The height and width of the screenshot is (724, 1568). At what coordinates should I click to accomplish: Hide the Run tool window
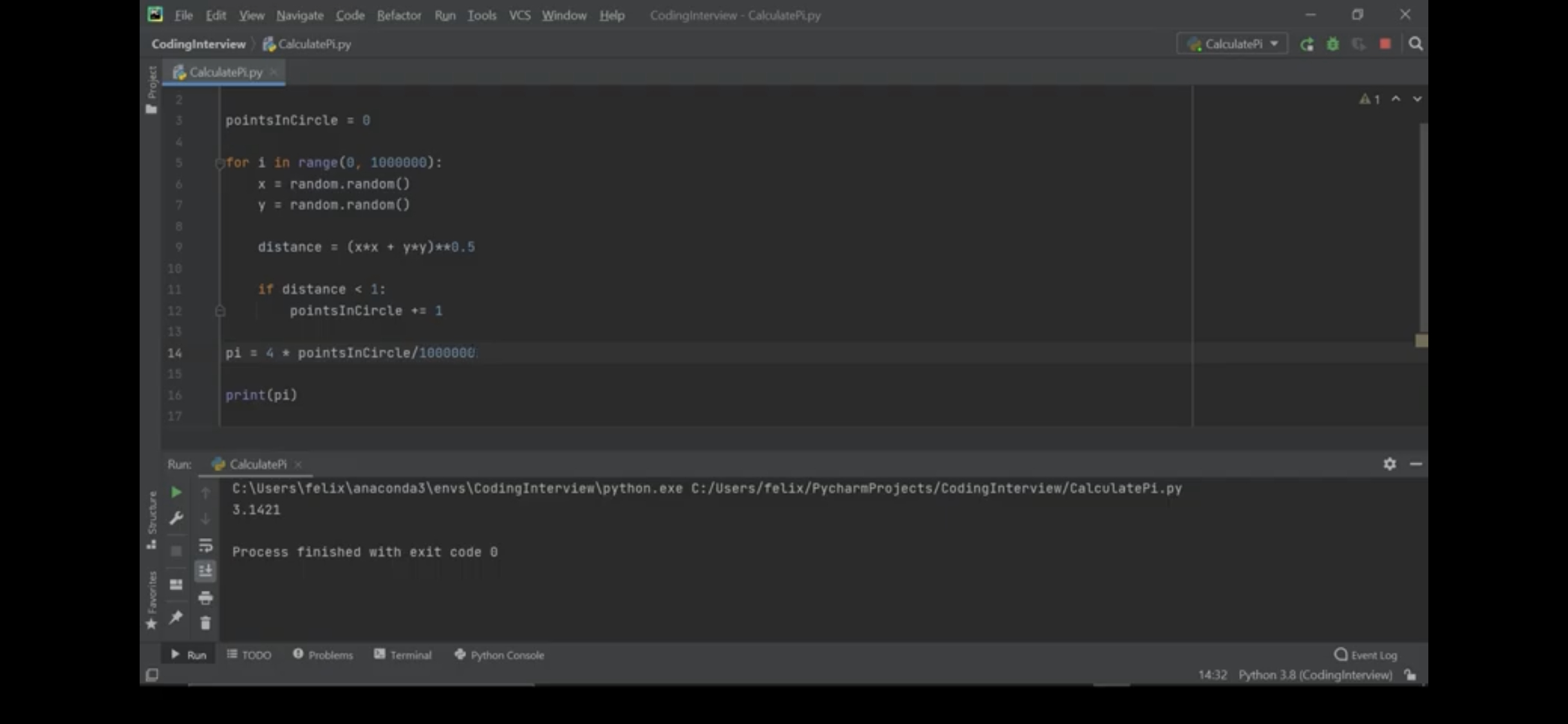pos(1415,463)
